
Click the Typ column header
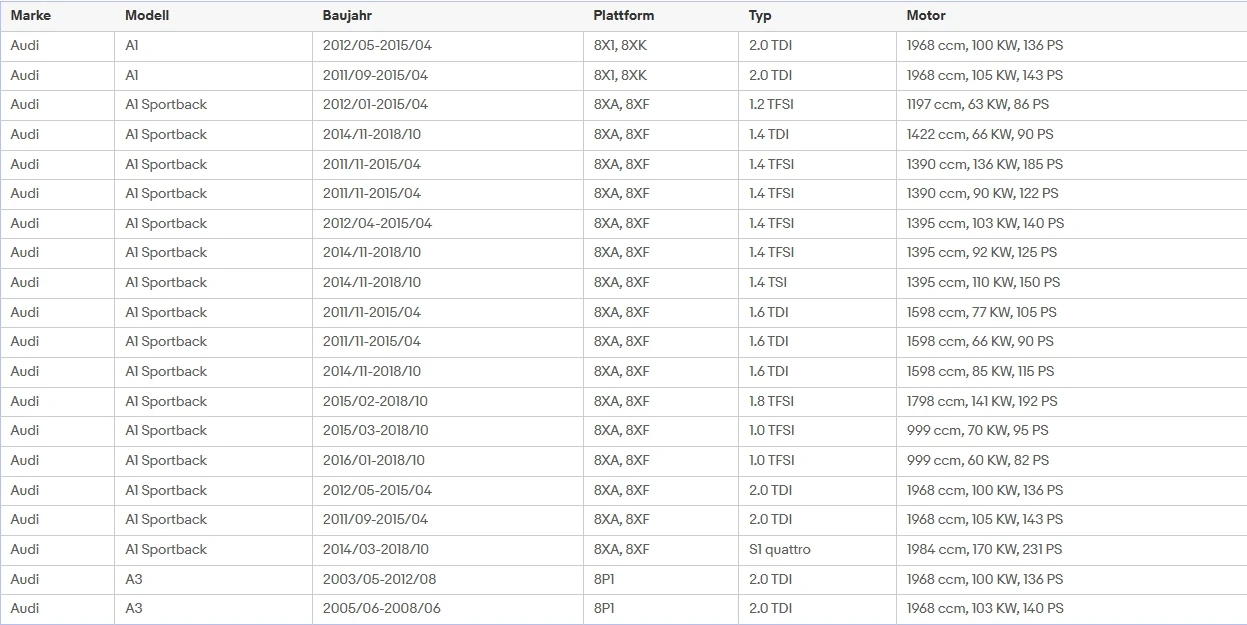(761, 16)
